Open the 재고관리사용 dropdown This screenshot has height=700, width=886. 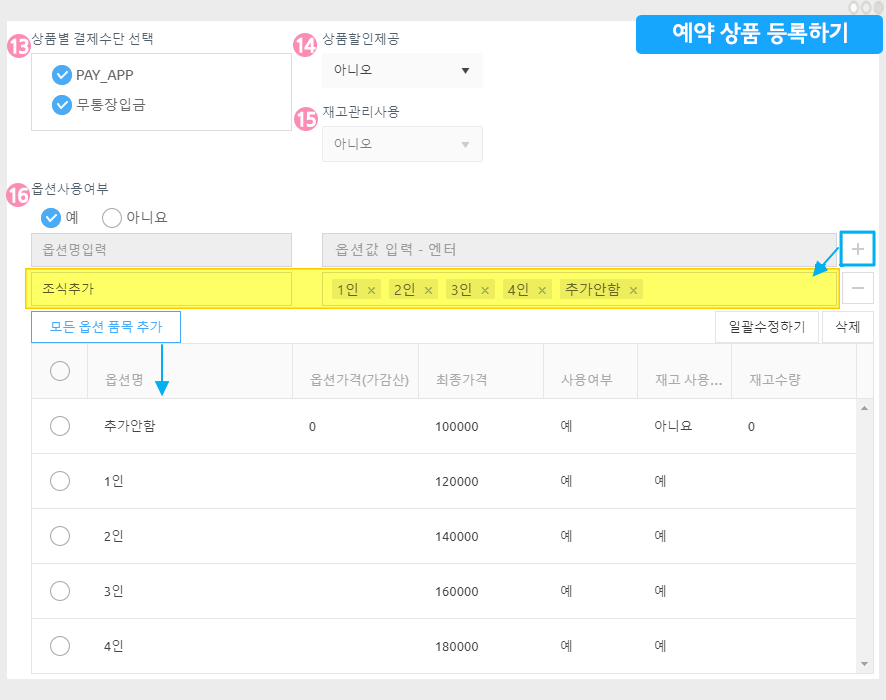(402, 144)
